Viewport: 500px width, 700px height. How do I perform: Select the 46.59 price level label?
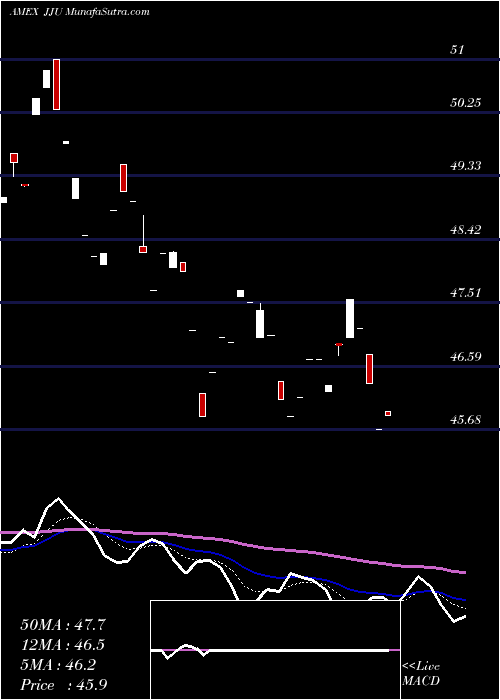click(466, 356)
